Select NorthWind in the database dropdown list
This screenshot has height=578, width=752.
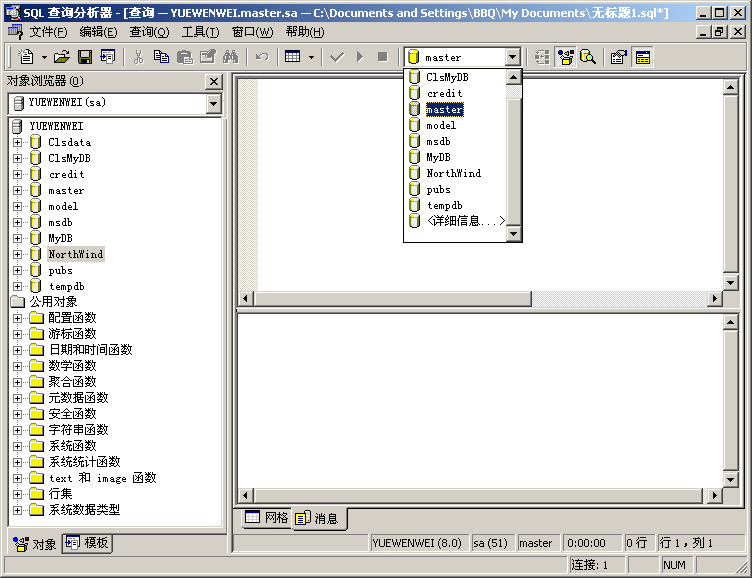[x=453, y=173]
